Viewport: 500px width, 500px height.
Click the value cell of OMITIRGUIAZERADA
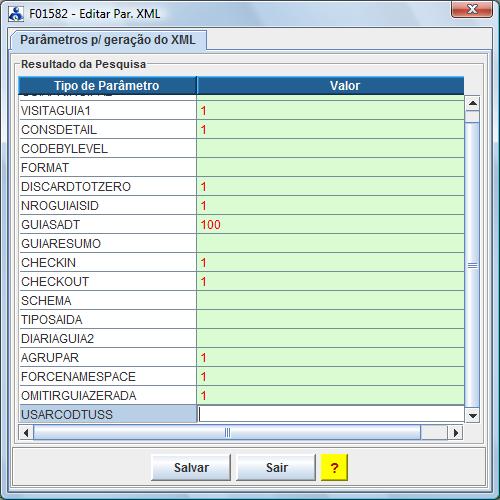pyautogui.click(x=331, y=395)
